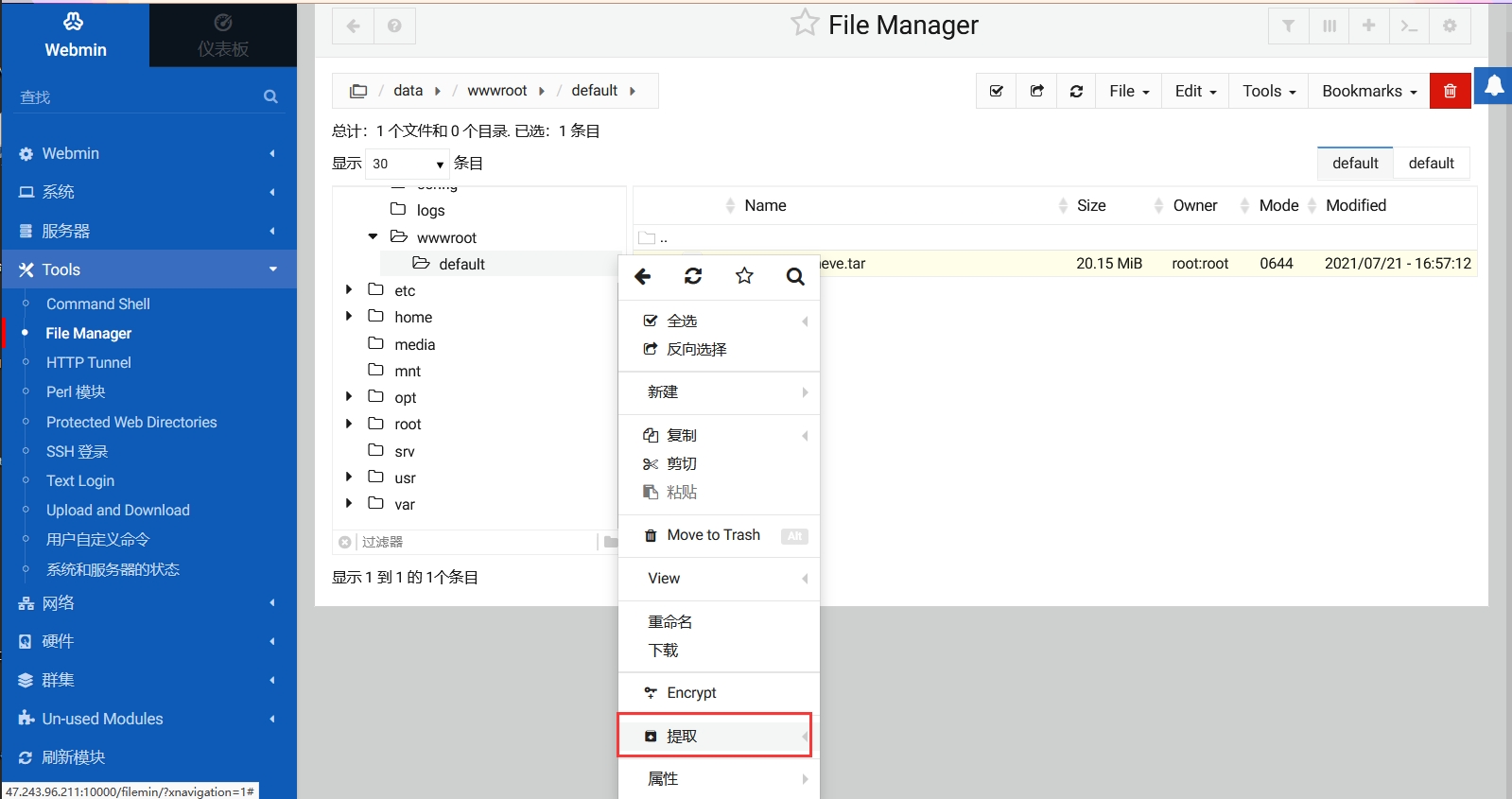Click the search magnifier in context menu
The height and width of the screenshot is (799, 1512).
[x=795, y=276]
